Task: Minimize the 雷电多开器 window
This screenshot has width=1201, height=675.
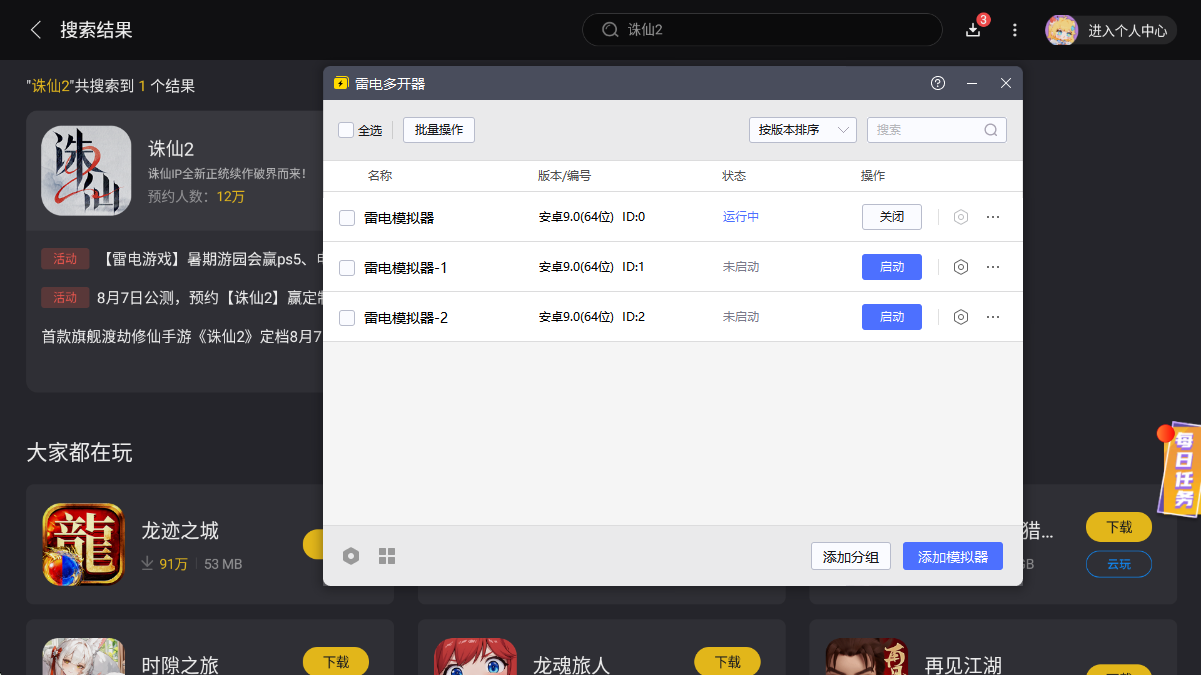Action: (972, 84)
